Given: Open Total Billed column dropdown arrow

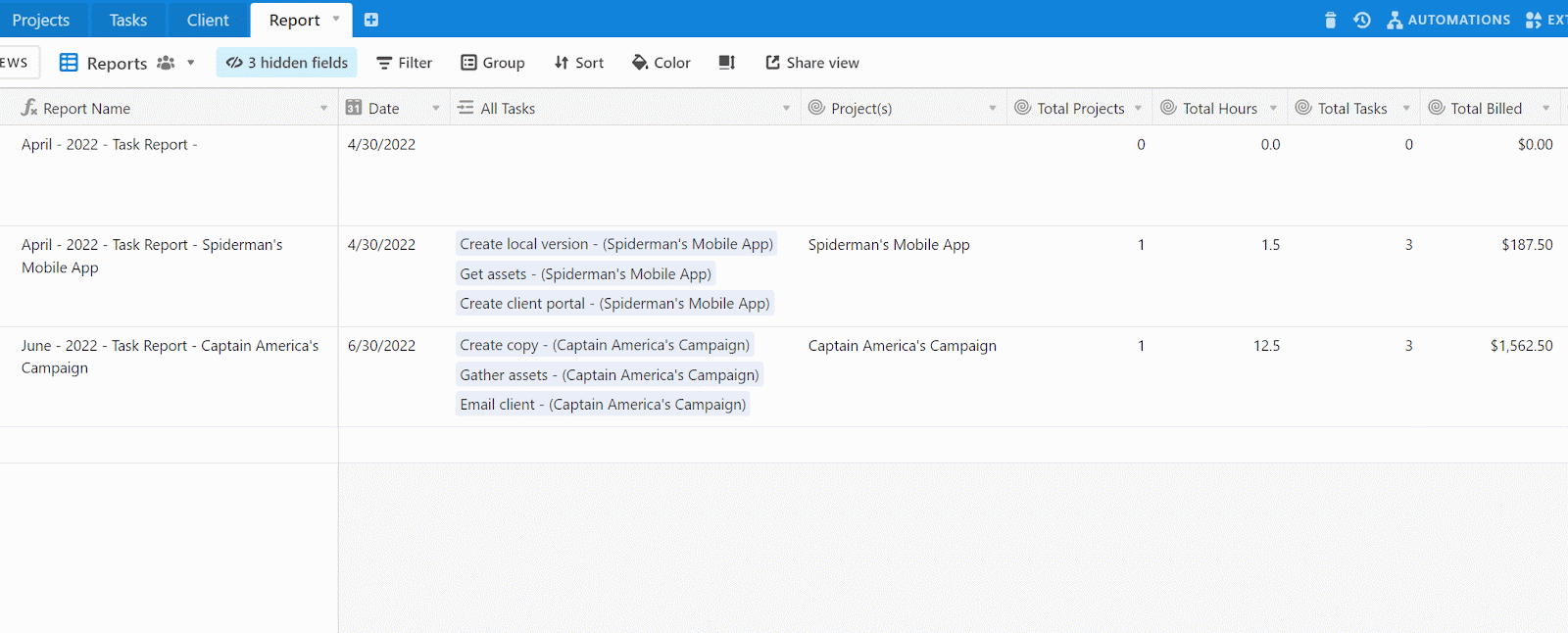Looking at the screenshot, I should click(x=1545, y=109).
